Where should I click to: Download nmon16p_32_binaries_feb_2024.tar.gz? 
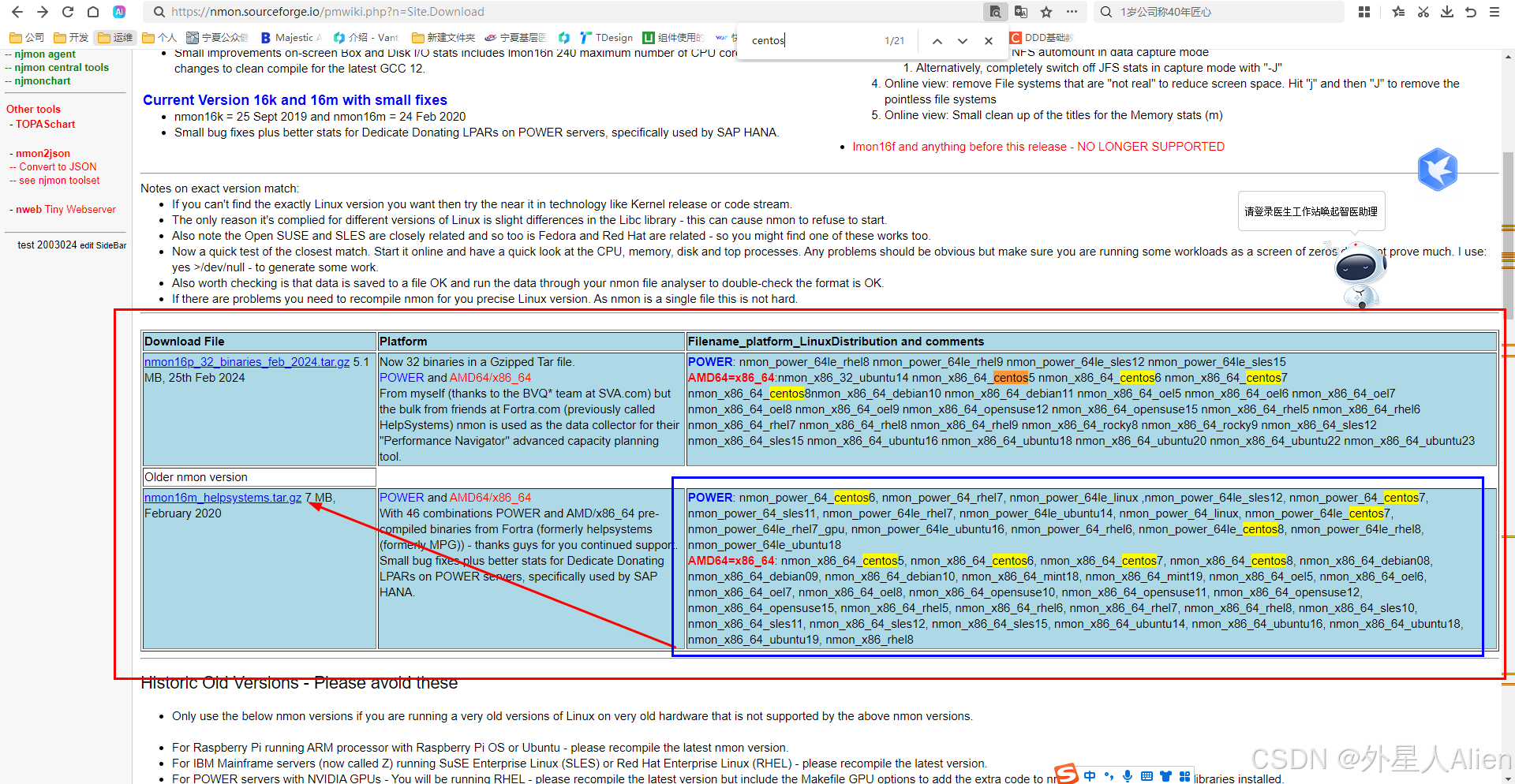(247, 362)
